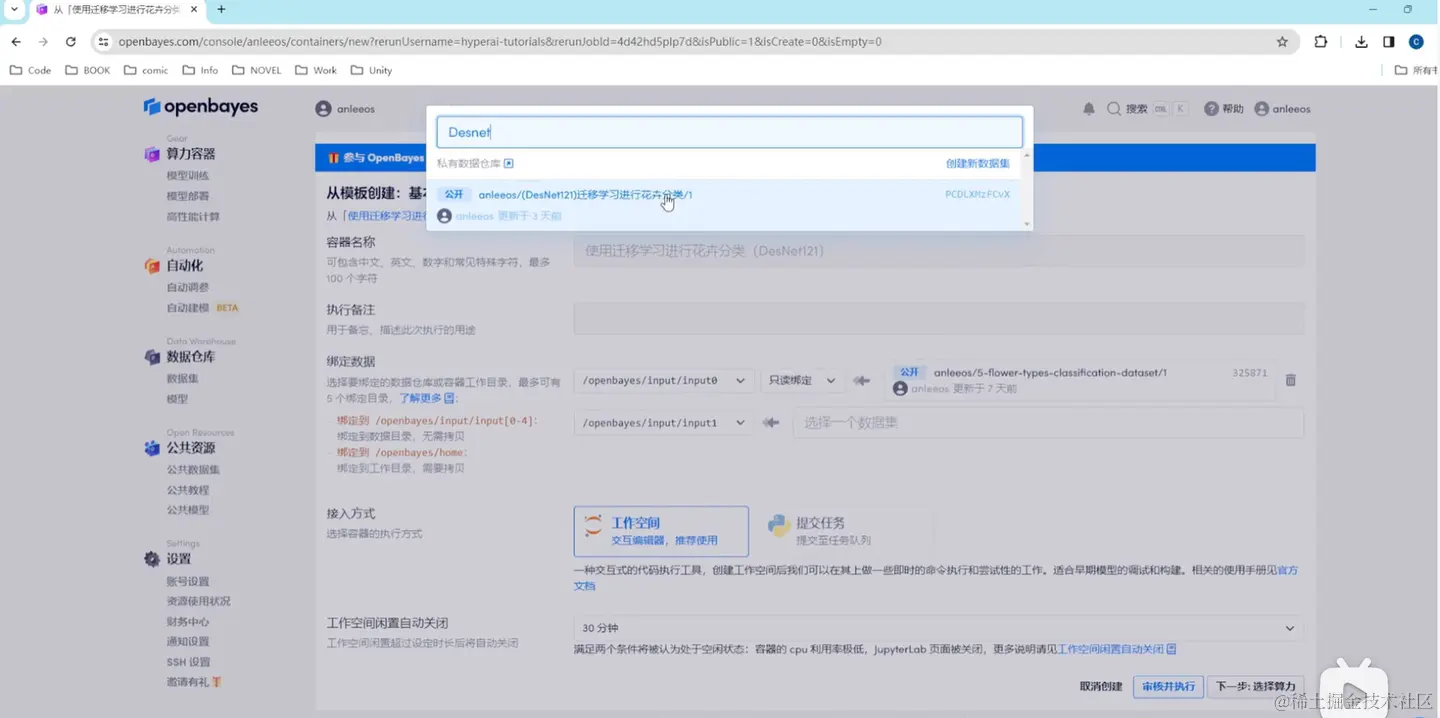Toggle the browser side panel icon

(1389, 42)
